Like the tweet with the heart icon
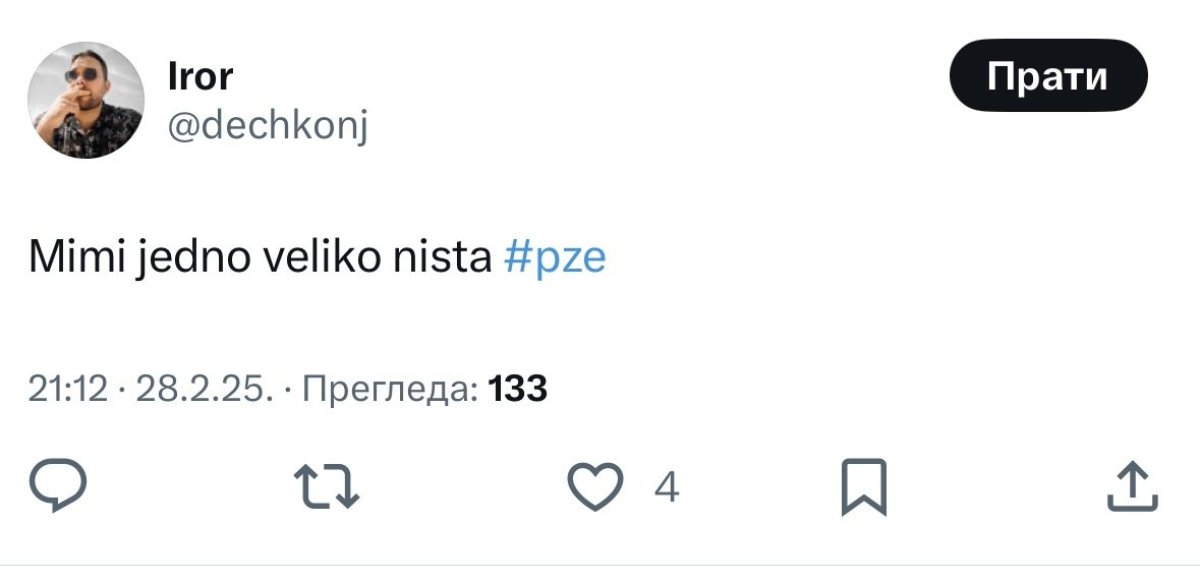Screen dimensions: 1200x582 point(596,486)
